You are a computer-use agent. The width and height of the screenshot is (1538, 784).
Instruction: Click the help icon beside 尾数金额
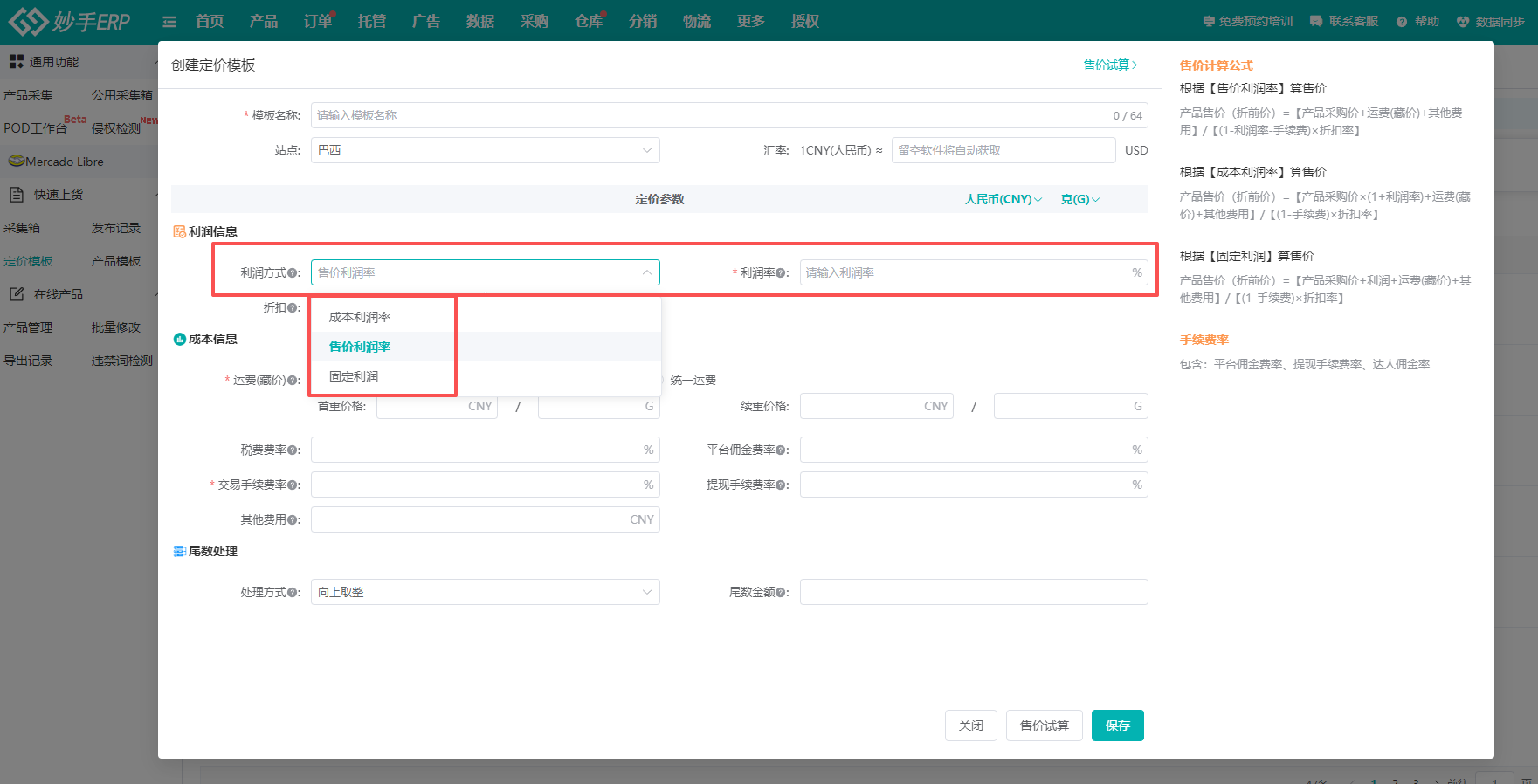click(782, 593)
